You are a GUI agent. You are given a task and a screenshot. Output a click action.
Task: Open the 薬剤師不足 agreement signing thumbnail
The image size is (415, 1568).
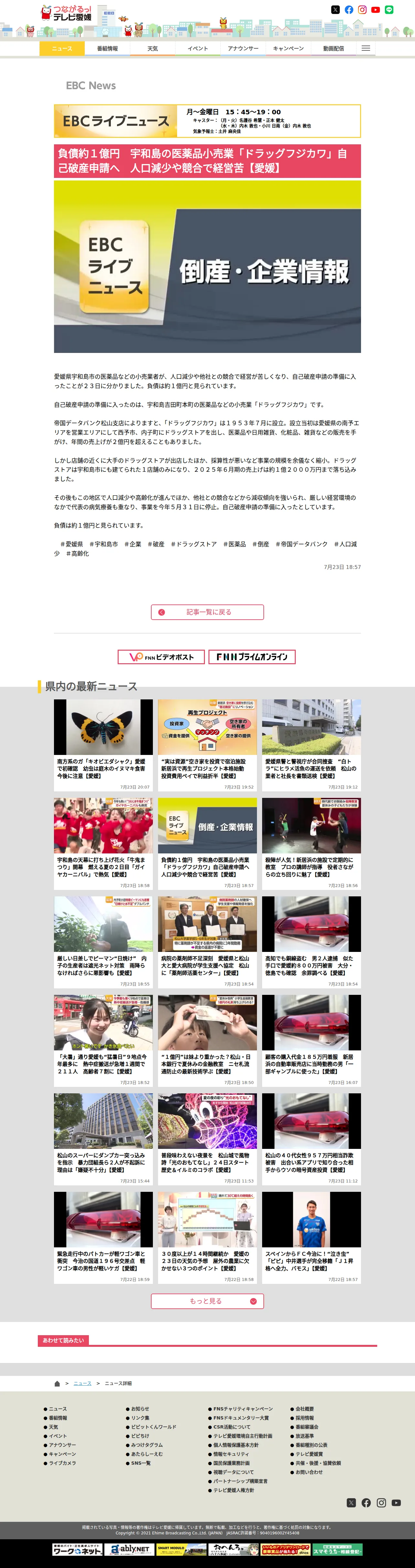(x=207, y=924)
